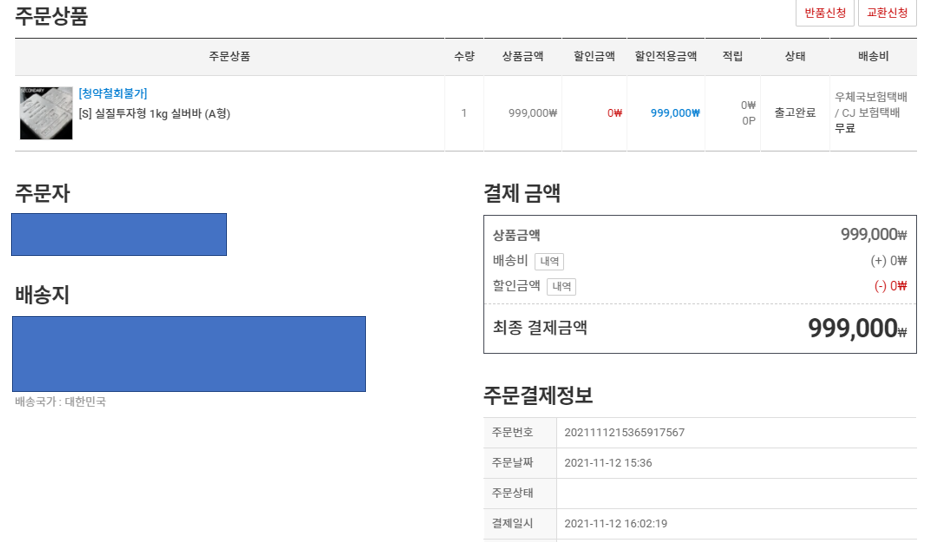Select order date 2021-11-12 15:36
The height and width of the screenshot is (542, 933).
point(608,463)
